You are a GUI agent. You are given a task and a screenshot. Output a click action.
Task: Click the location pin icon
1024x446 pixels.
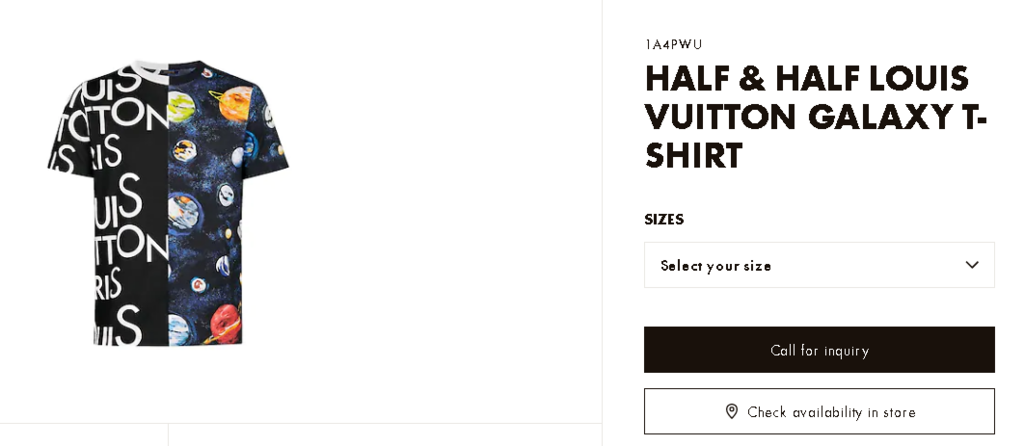[x=731, y=411]
